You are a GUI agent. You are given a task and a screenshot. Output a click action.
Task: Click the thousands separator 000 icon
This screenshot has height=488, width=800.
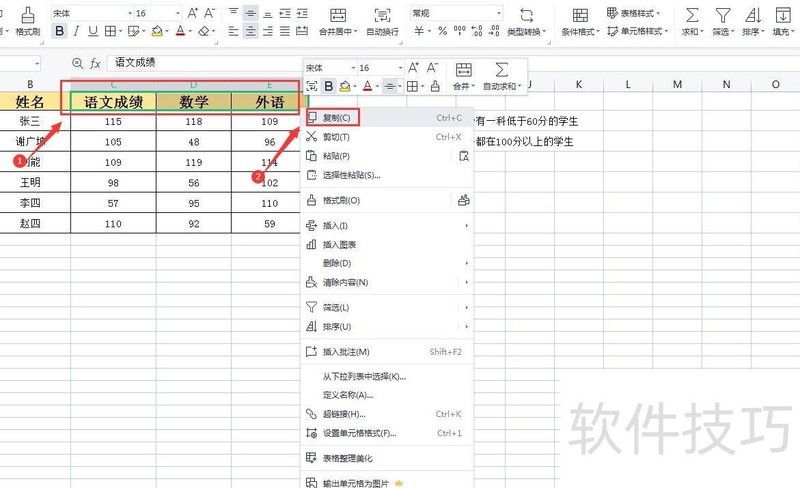click(460, 32)
